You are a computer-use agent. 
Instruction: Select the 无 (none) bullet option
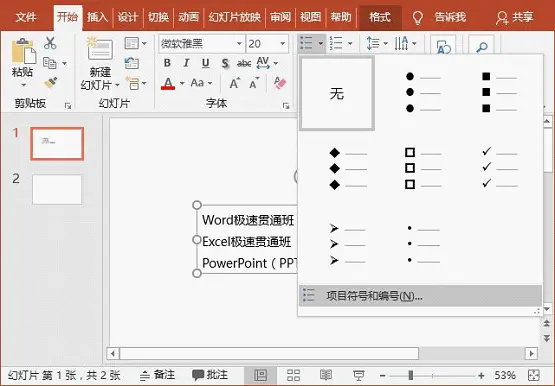click(x=337, y=93)
